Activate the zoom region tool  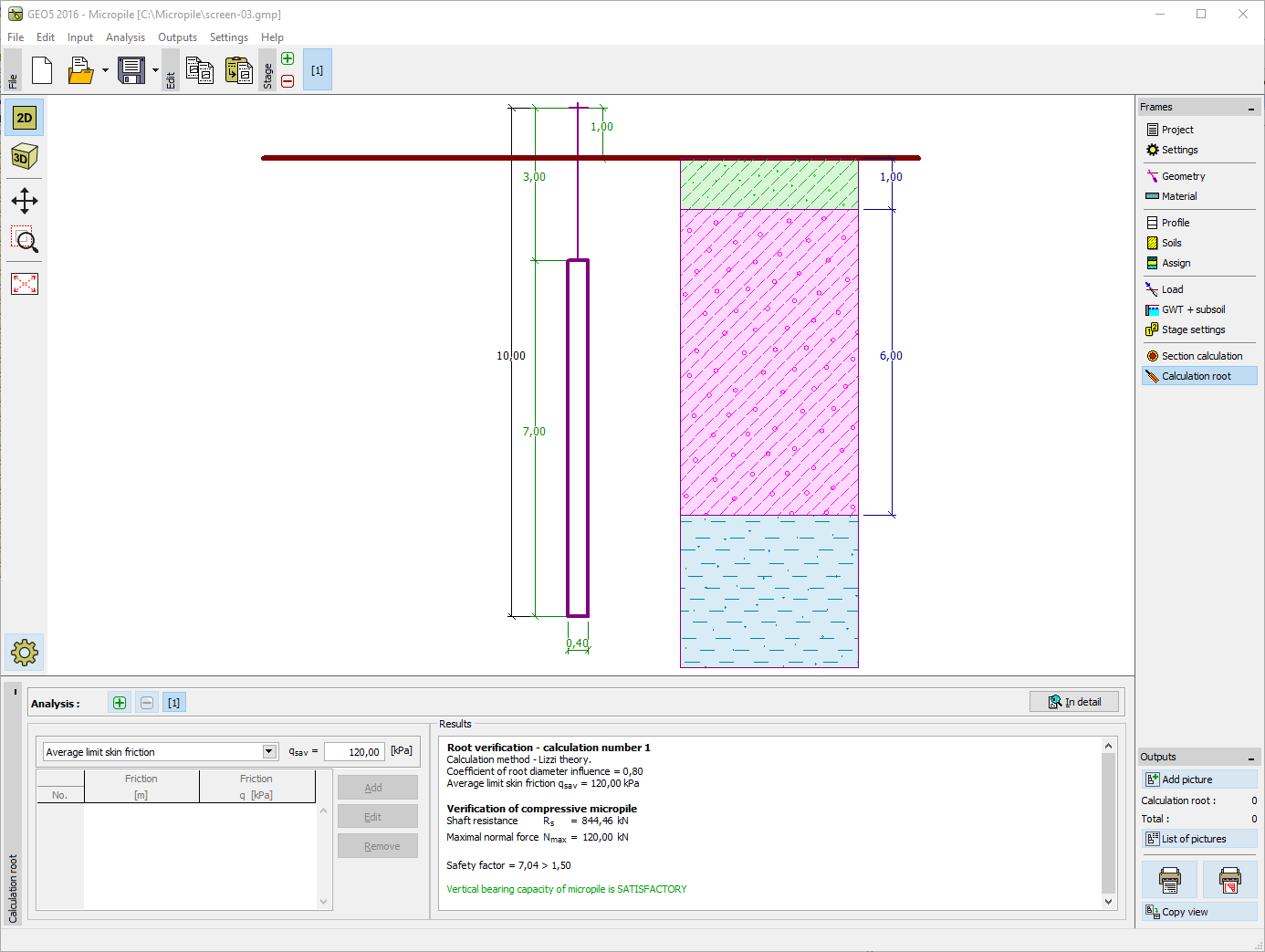pos(25,241)
